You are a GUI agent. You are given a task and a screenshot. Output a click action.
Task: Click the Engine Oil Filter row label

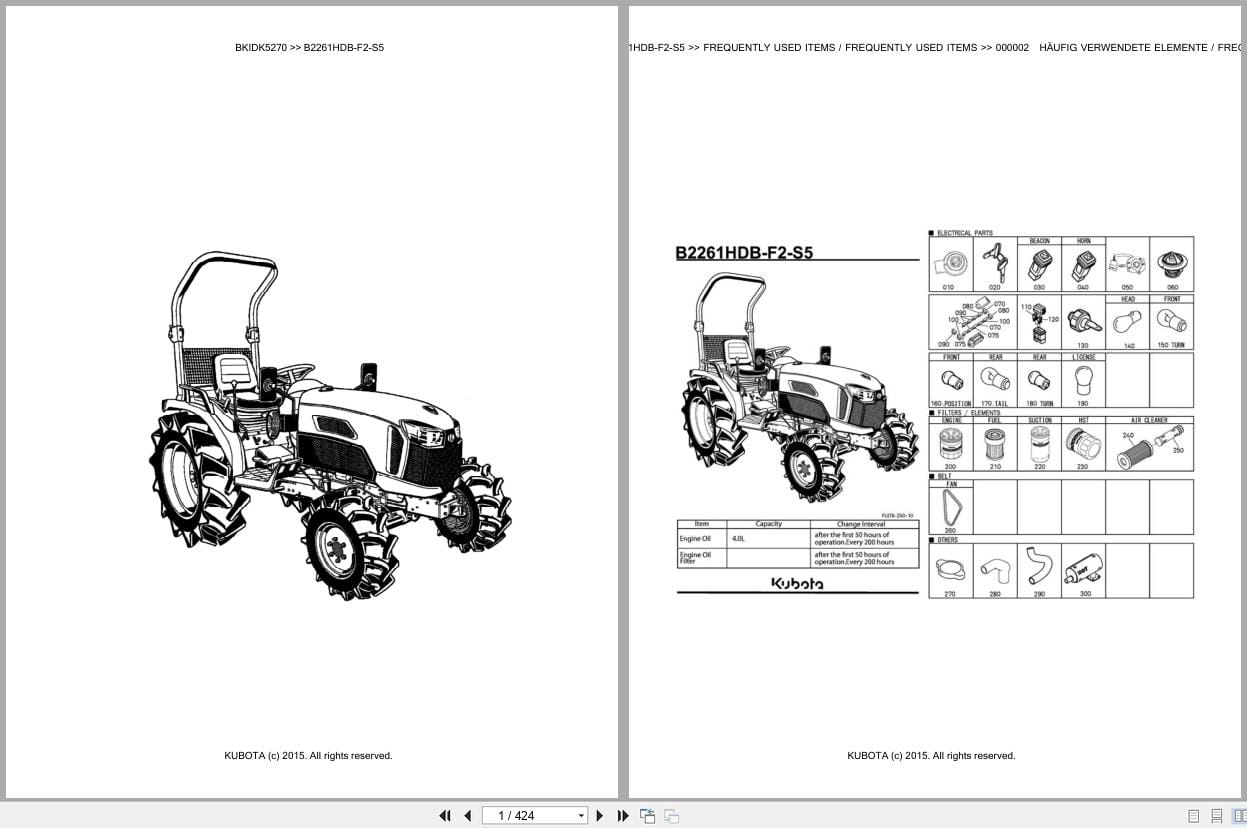click(695, 558)
